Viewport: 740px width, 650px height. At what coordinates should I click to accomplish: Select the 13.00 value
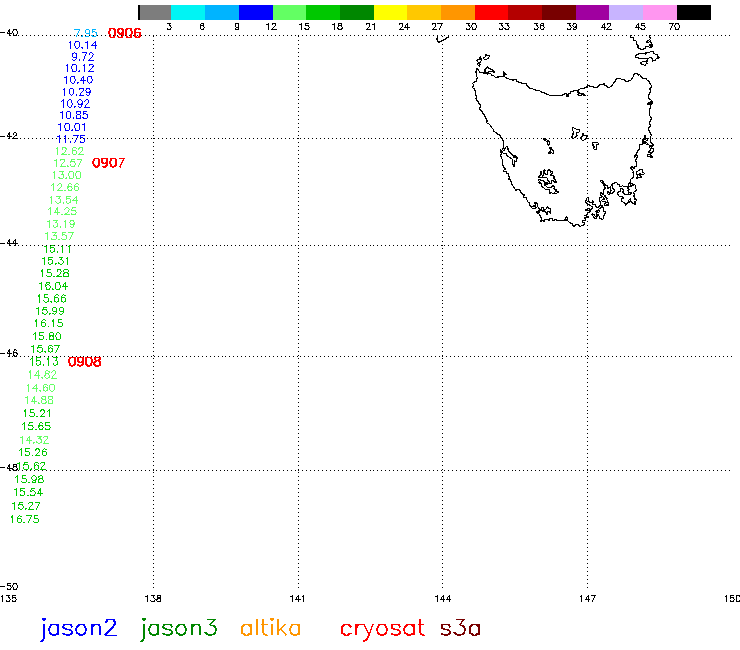pyautogui.click(x=67, y=175)
